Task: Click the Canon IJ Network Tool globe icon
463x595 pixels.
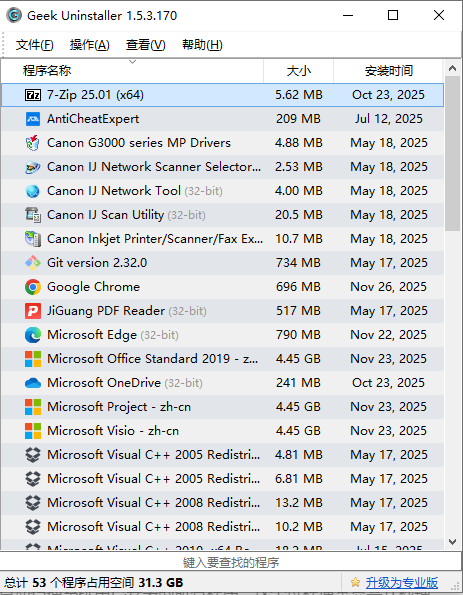Action: click(33, 191)
